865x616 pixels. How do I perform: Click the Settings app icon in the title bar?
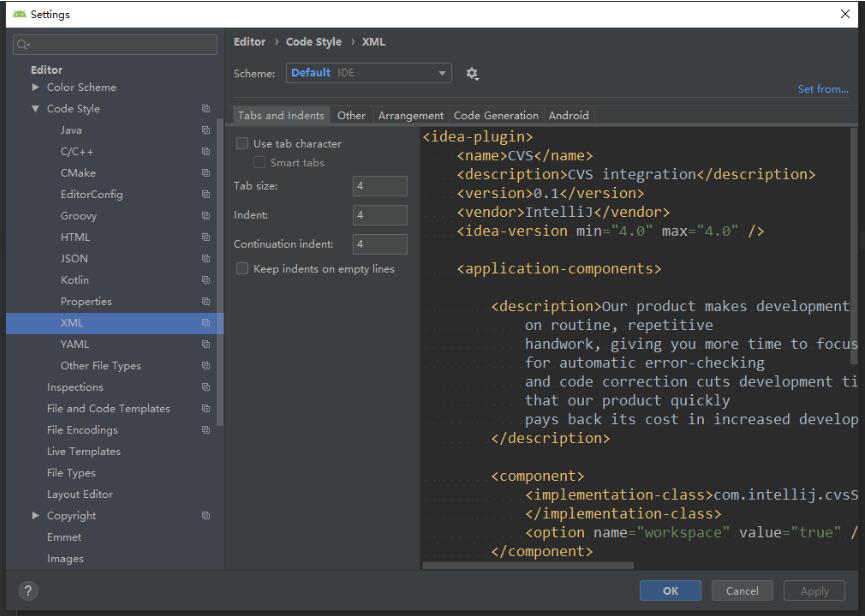pos(20,11)
